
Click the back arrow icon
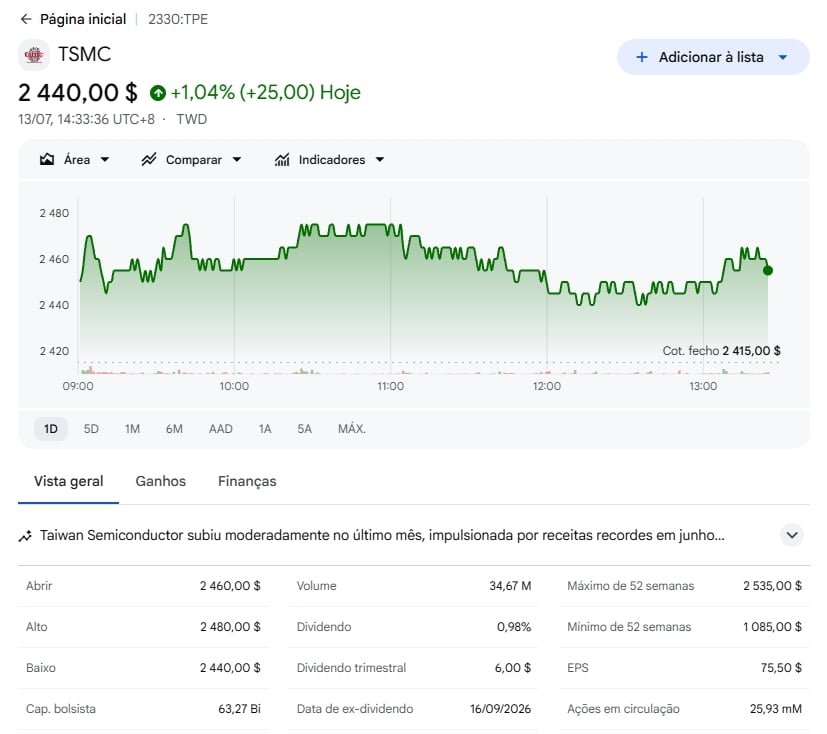pyautogui.click(x=26, y=20)
